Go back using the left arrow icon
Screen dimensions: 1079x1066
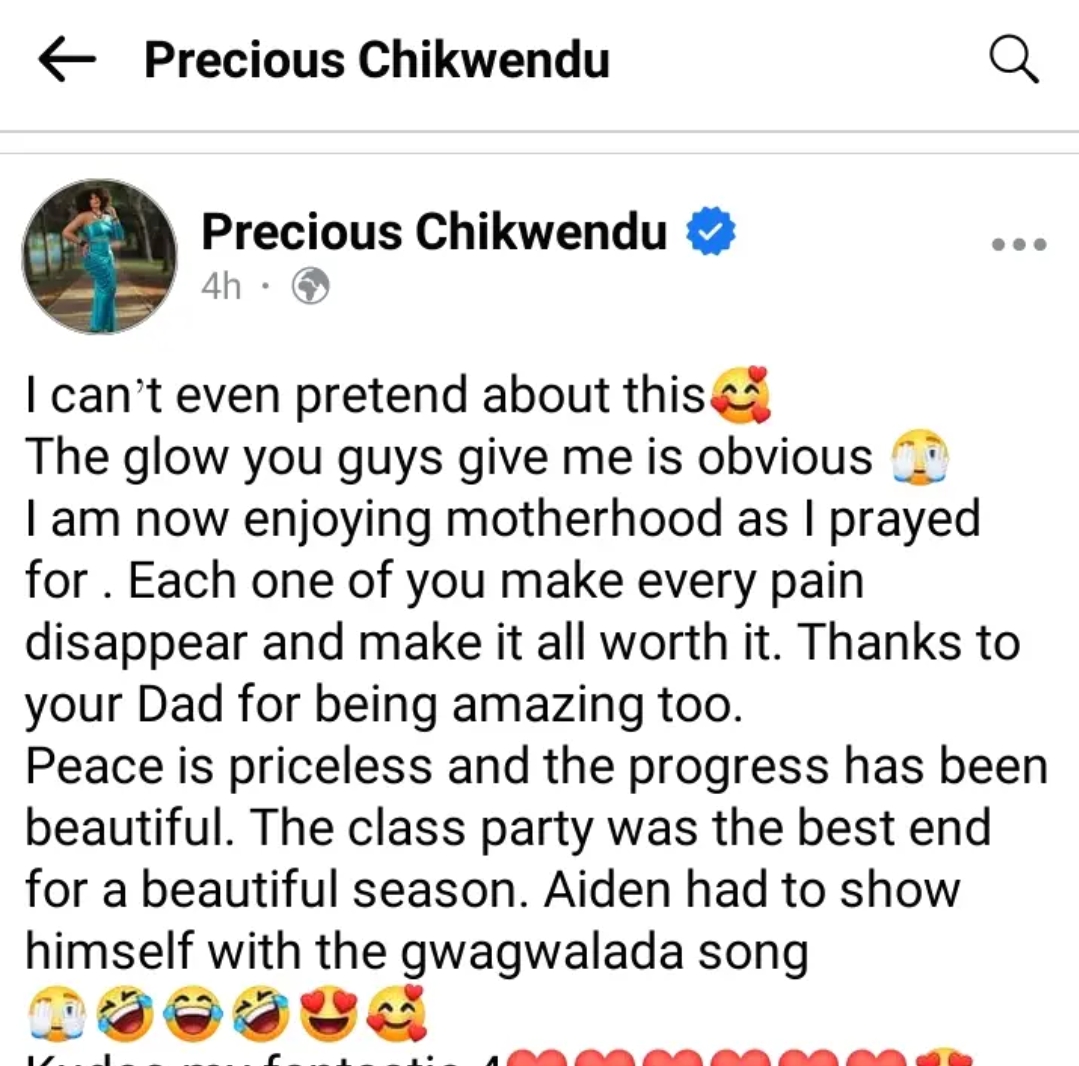pyautogui.click(x=67, y=59)
